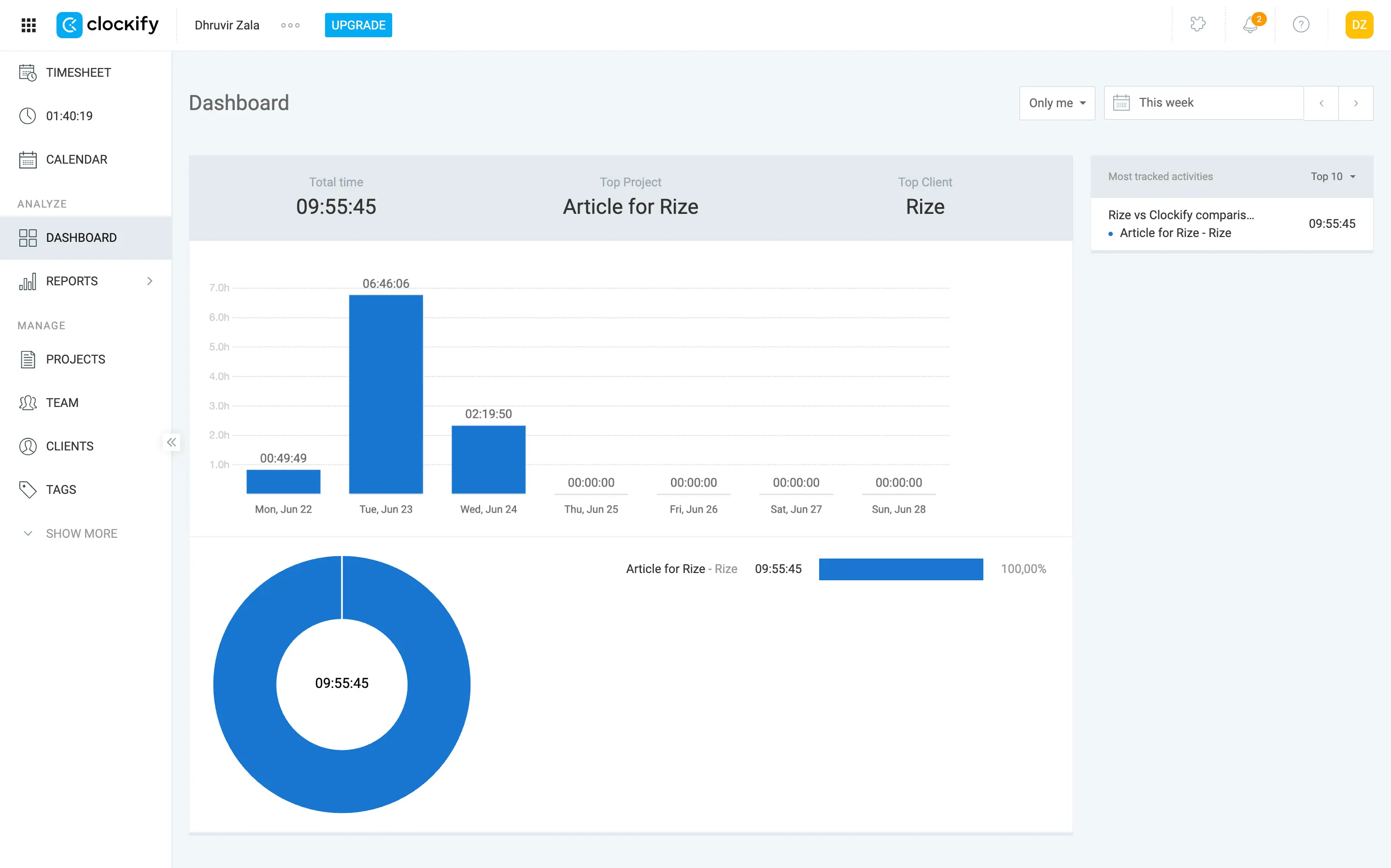Click the Projects document icon
The width and height of the screenshot is (1391, 868).
tap(28, 359)
